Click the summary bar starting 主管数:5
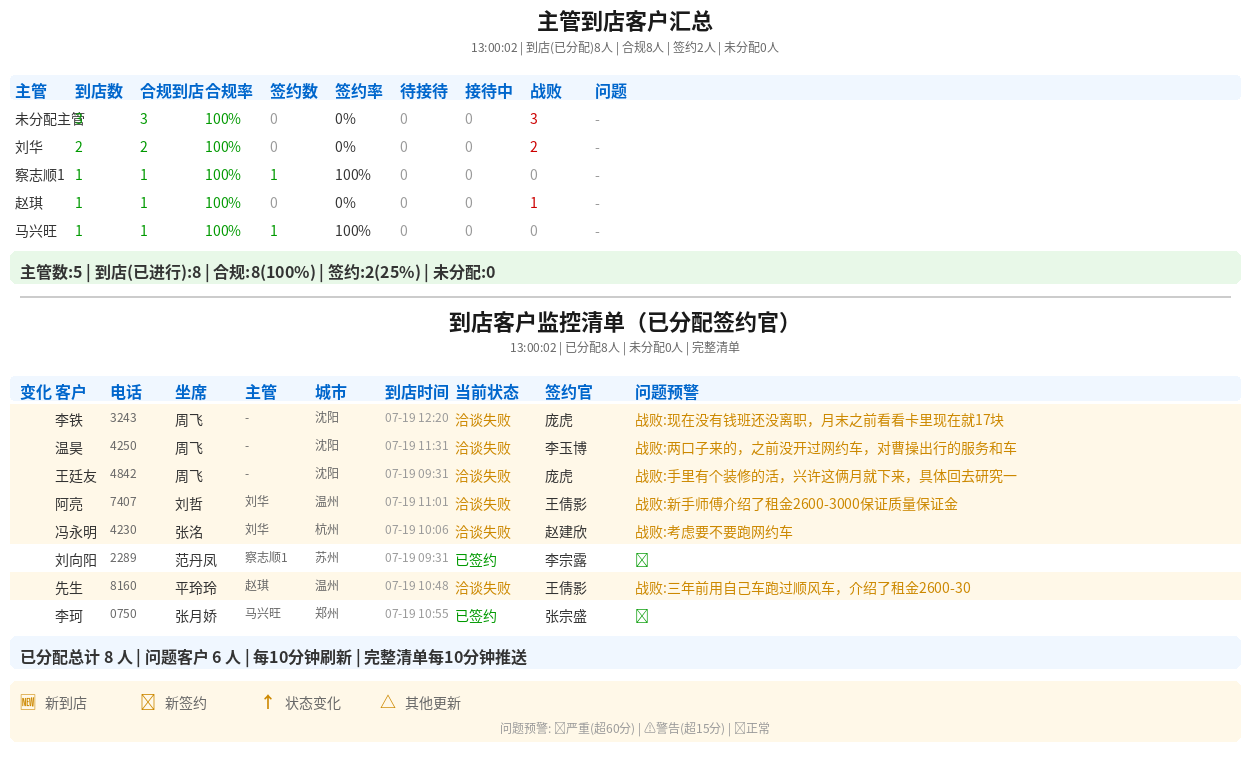 625,268
